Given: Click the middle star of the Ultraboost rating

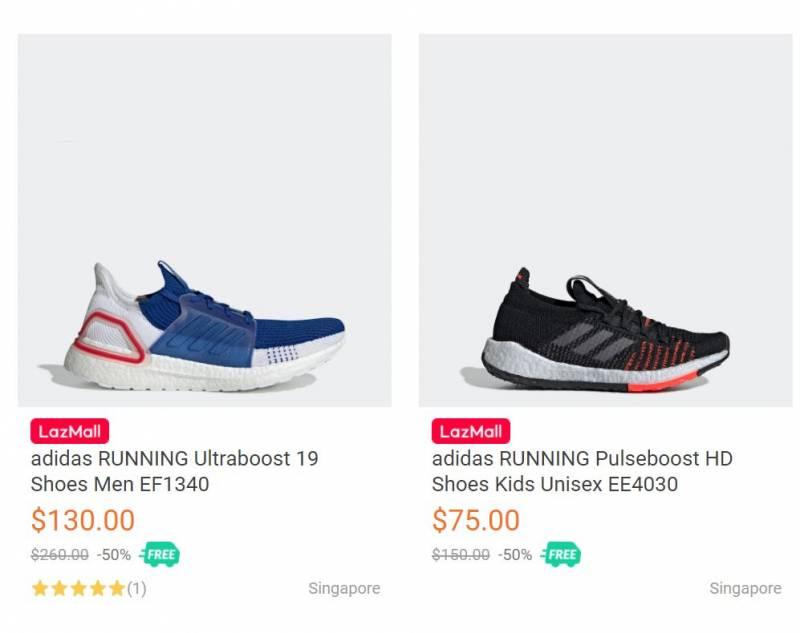Looking at the screenshot, I should pyautogui.click(x=79, y=588).
